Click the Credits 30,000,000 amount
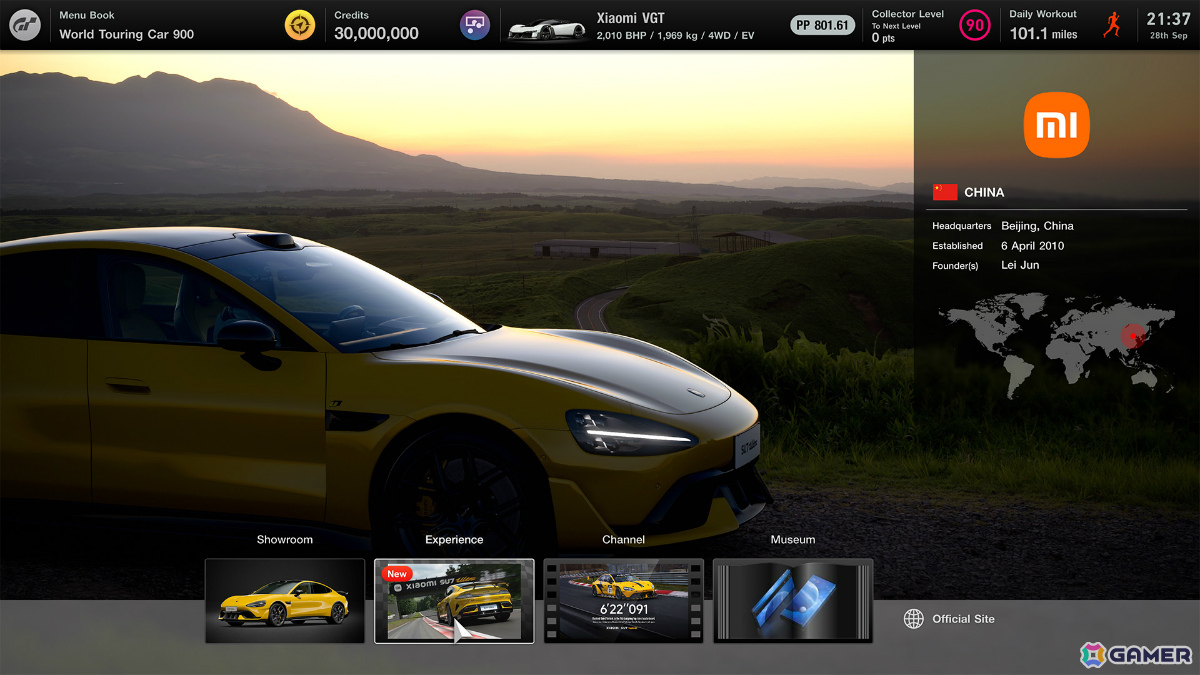 376,34
